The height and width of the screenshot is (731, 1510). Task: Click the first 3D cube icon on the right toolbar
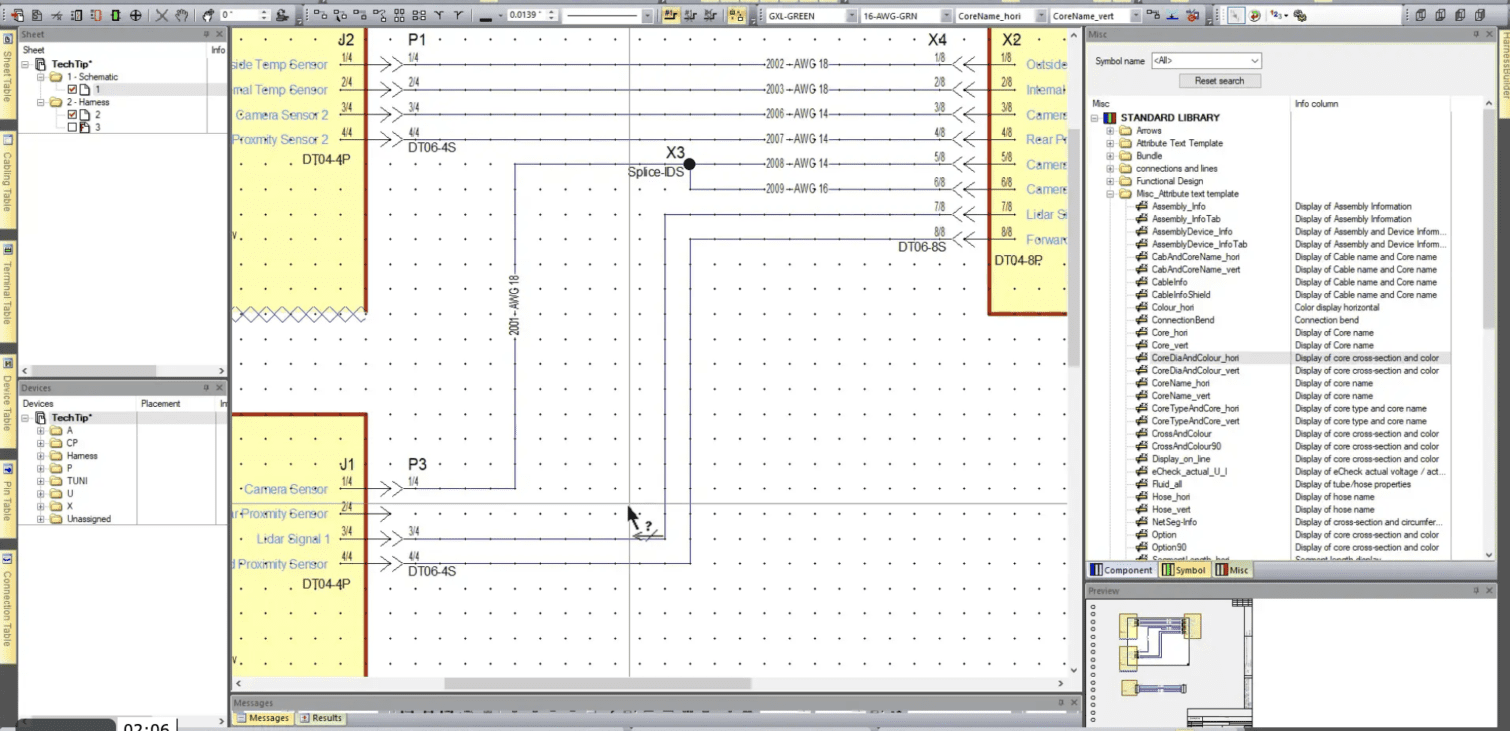[1422, 15]
